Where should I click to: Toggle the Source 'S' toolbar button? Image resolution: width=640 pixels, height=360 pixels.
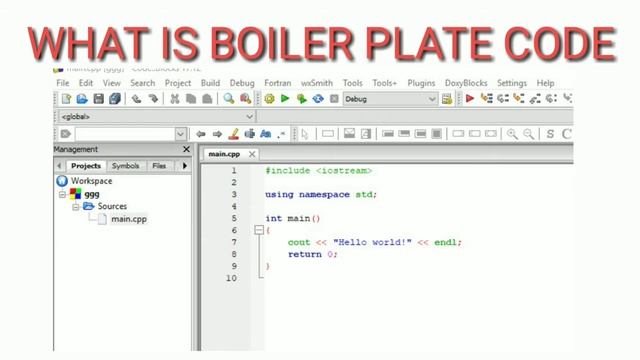(550, 134)
